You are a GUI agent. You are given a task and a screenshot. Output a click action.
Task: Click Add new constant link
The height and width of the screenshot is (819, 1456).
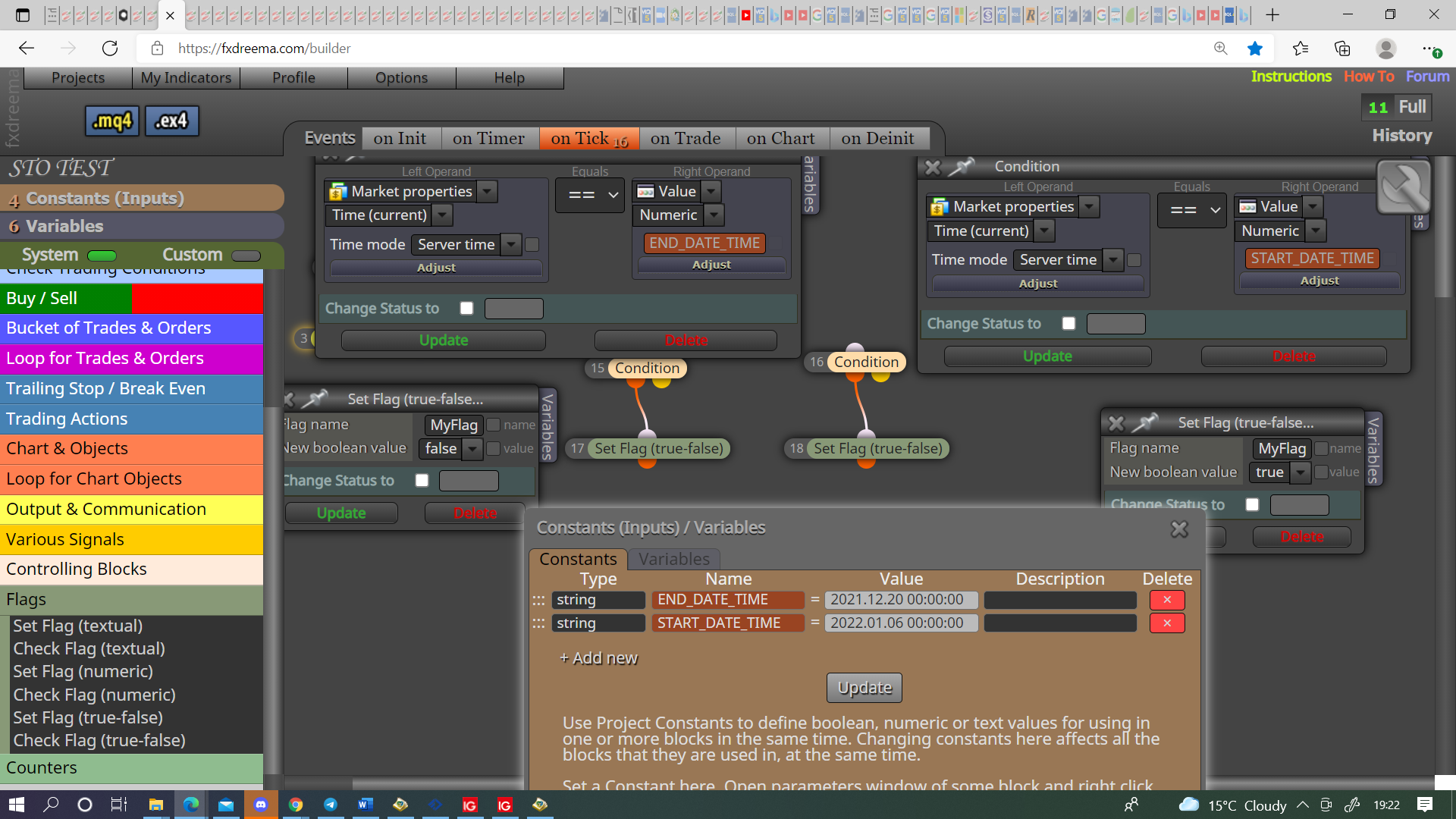point(598,658)
